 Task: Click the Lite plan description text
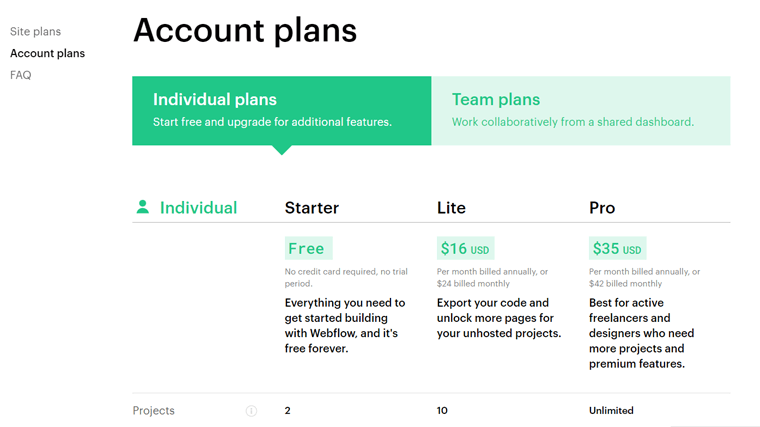(x=498, y=318)
